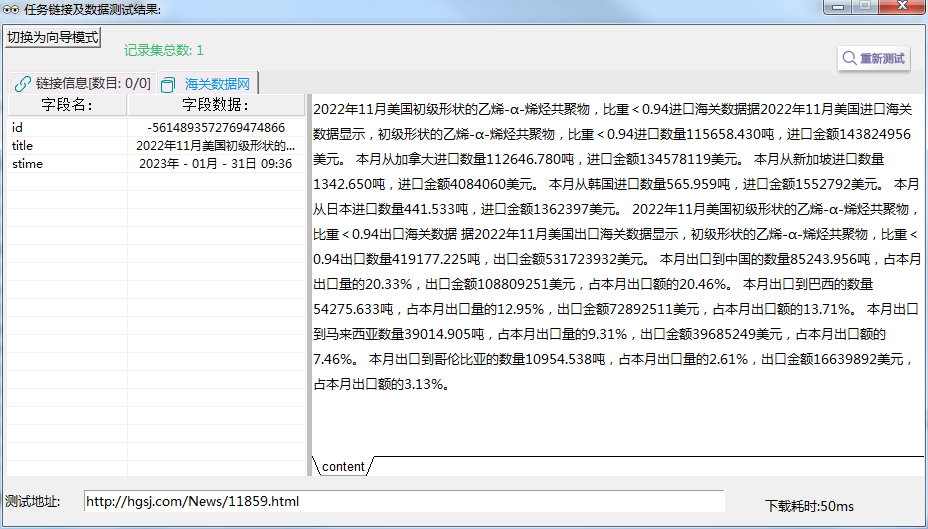The width and height of the screenshot is (928, 529).
Task: Close the test results window
Action: pyautogui.click(x=903, y=7)
